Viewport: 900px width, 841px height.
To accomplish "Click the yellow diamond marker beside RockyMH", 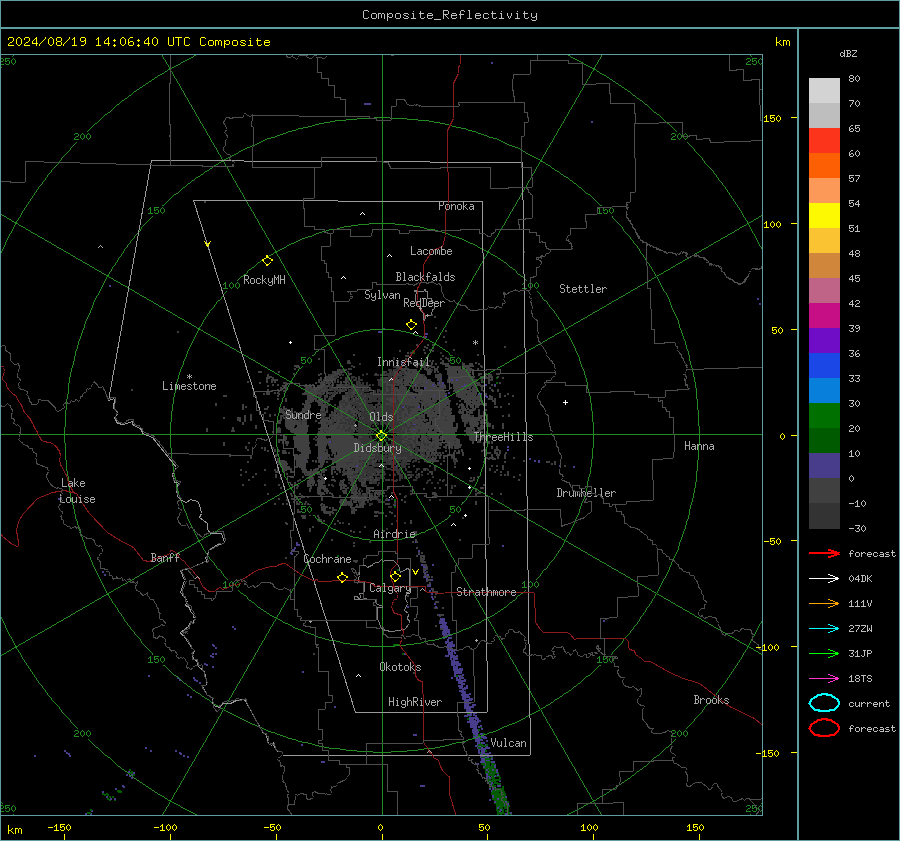I will (x=267, y=261).
